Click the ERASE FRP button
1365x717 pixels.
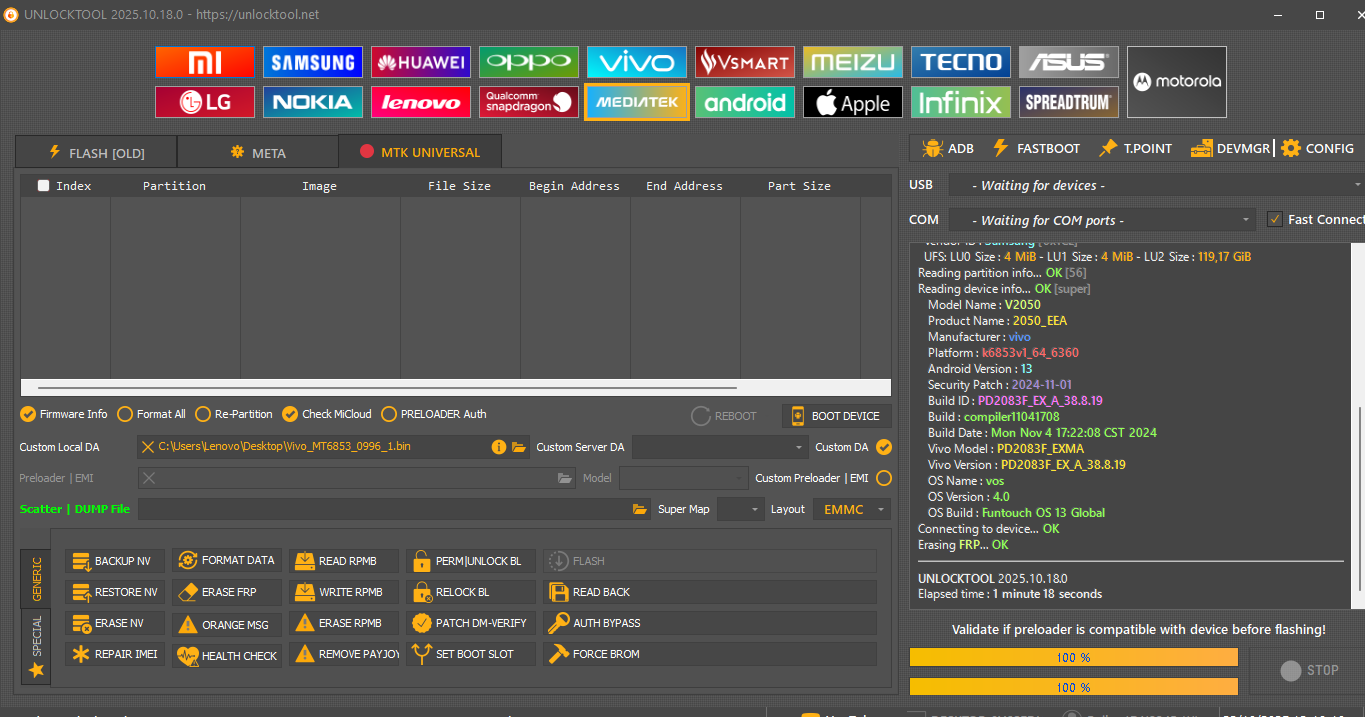point(227,592)
